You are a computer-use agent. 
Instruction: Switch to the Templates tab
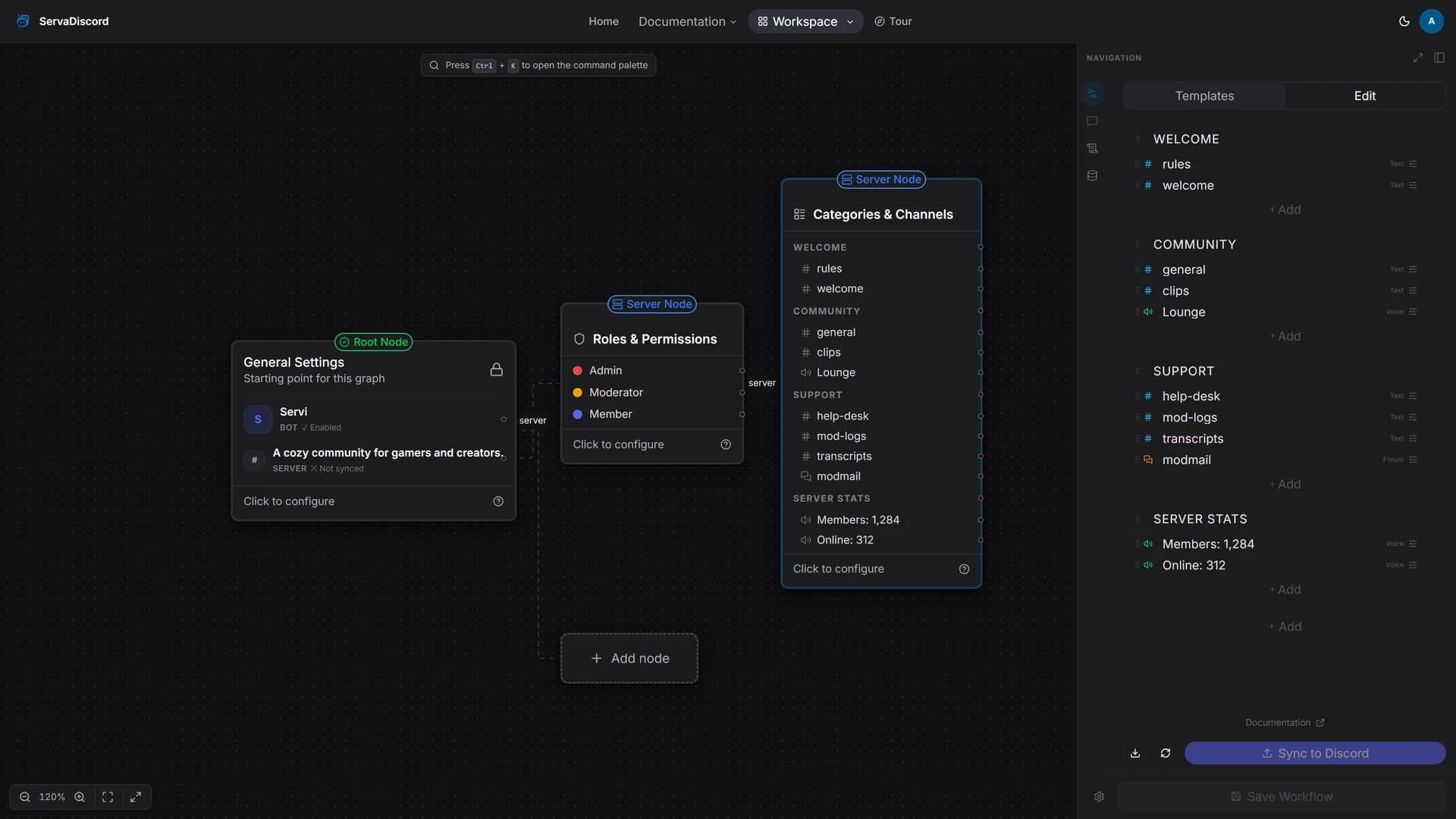[x=1204, y=96]
